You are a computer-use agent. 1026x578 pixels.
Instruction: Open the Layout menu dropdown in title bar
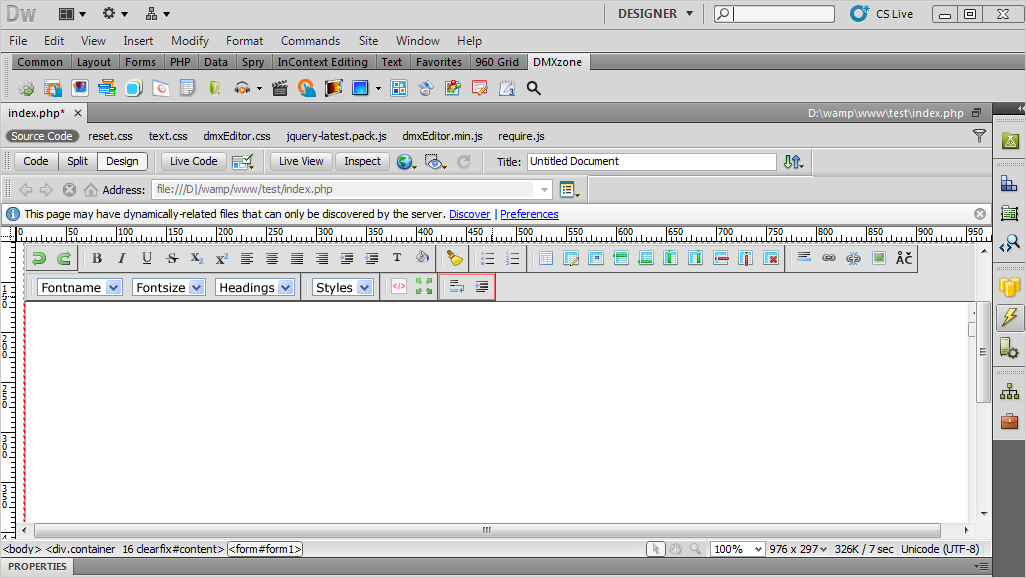[x=72, y=14]
